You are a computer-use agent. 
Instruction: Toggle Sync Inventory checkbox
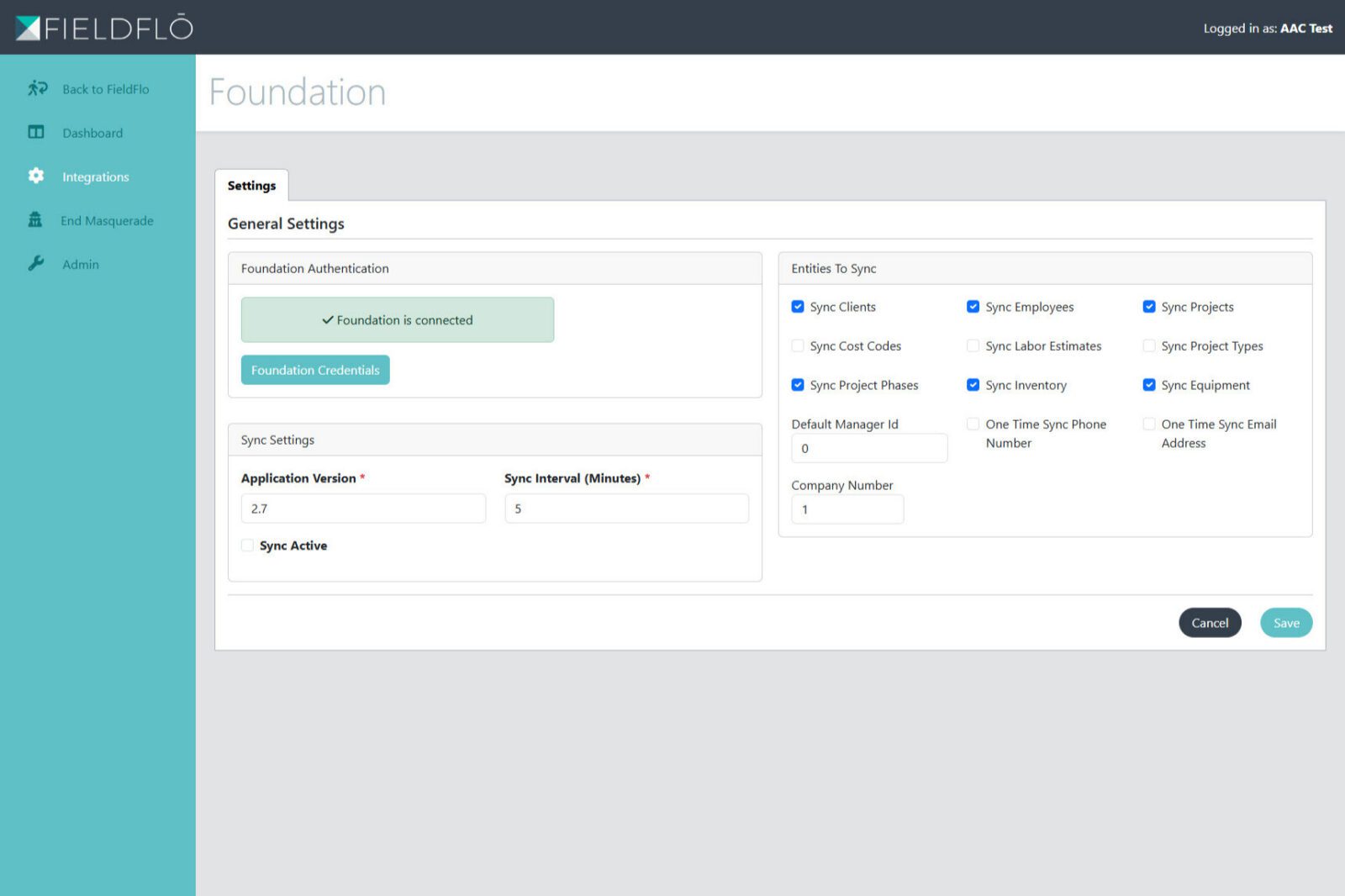pyautogui.click(x=973, y=385)
